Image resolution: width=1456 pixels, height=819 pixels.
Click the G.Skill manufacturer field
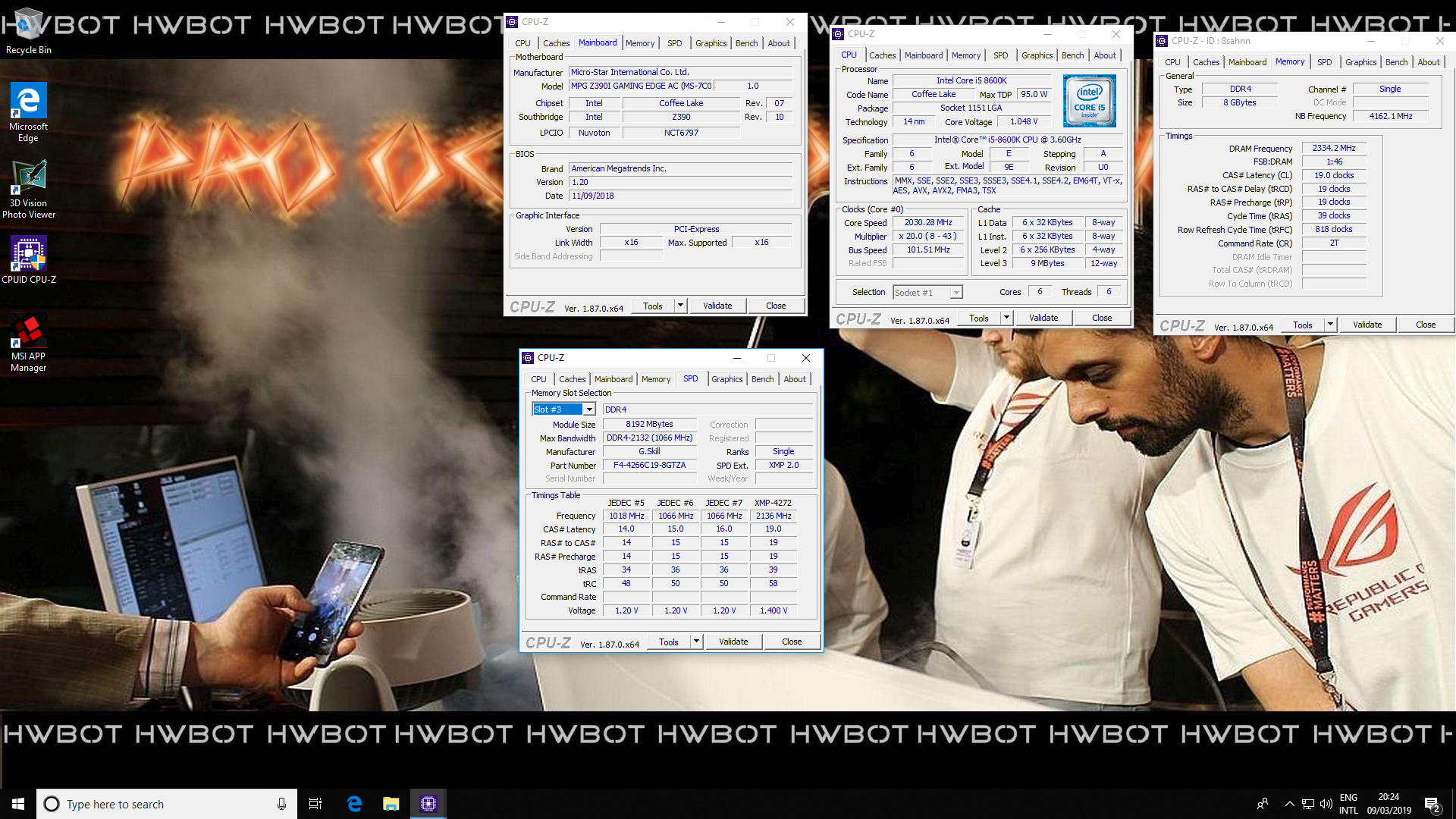click(650, 452)
